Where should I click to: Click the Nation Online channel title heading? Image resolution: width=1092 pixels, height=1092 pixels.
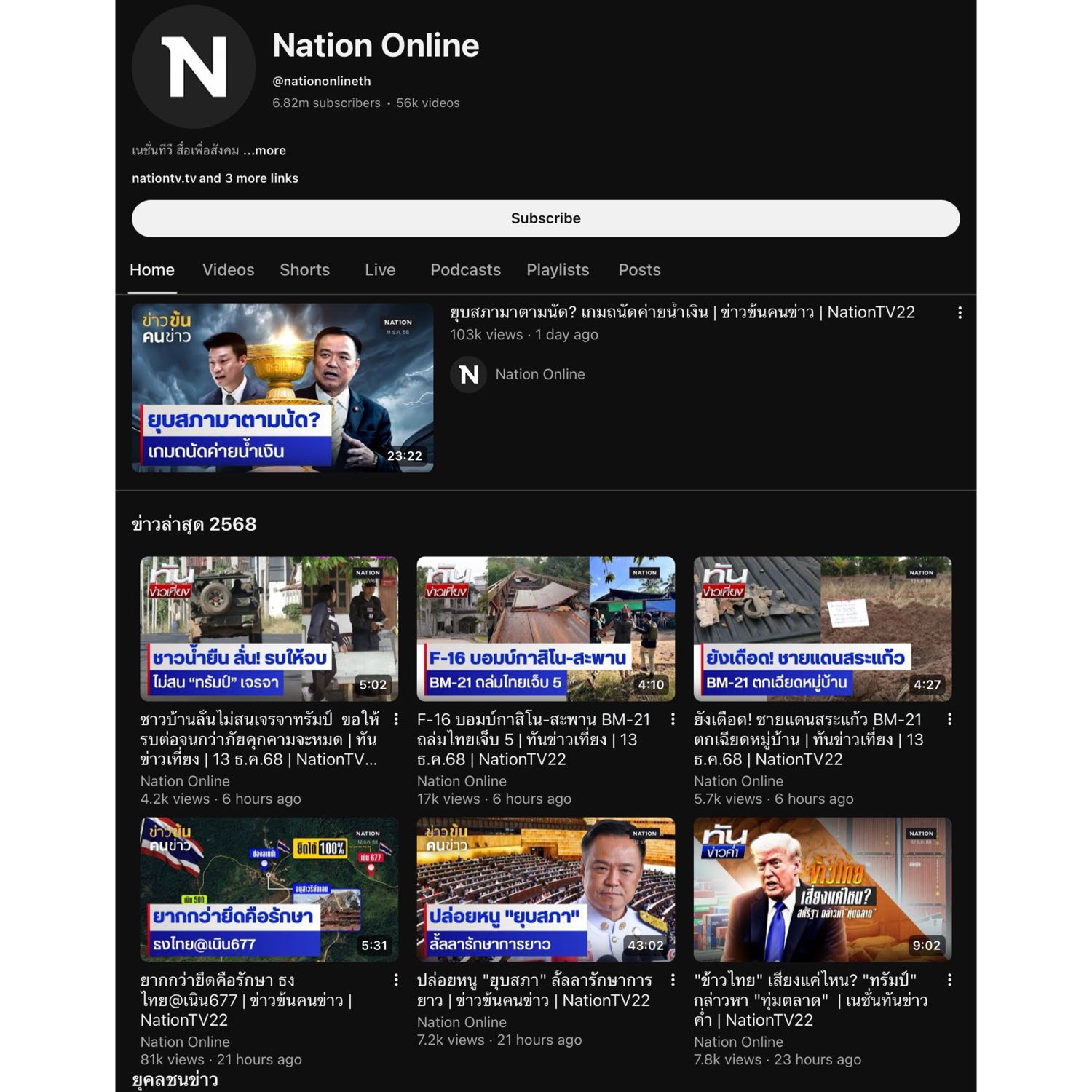click(x=376, y=45)
